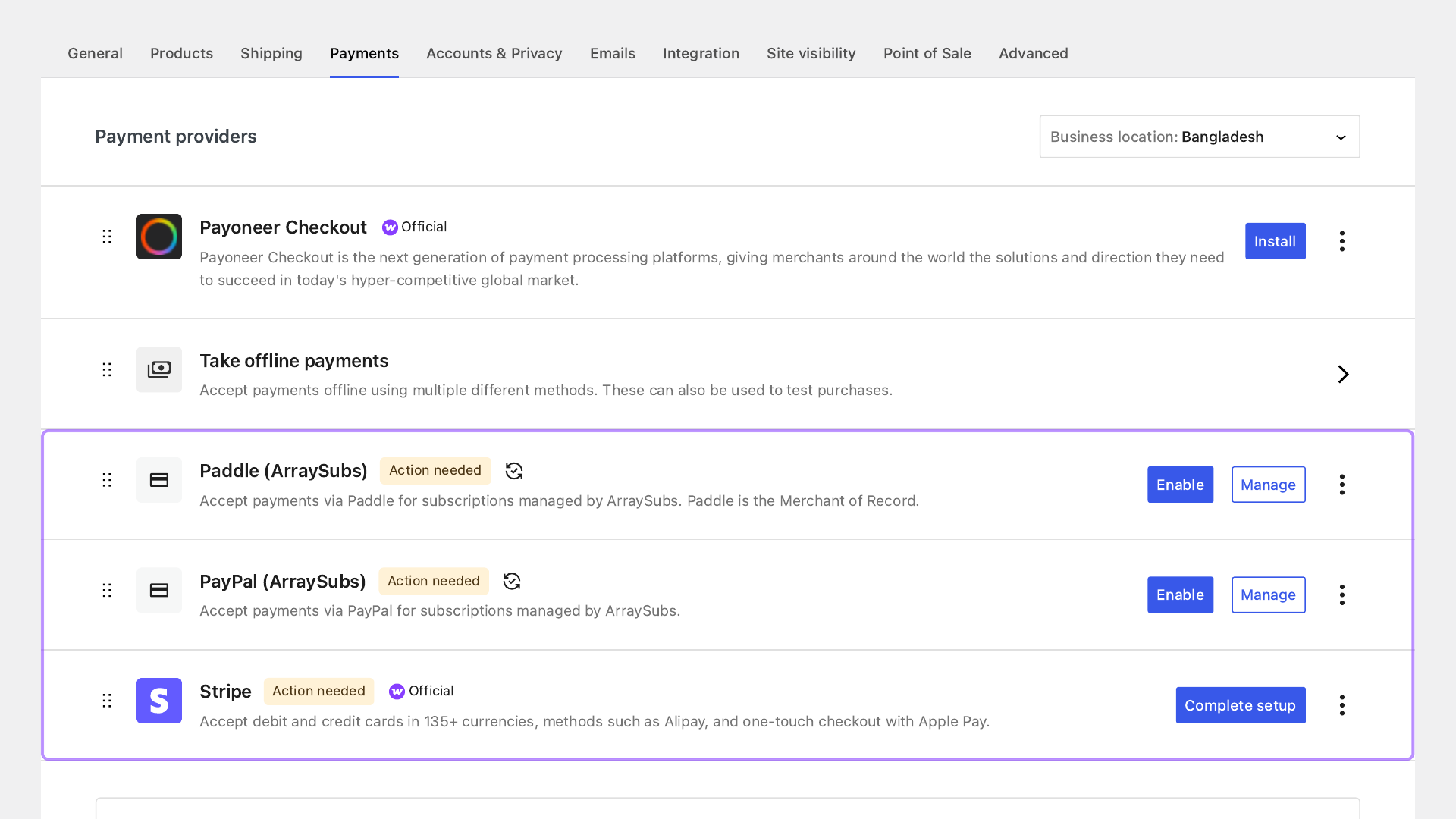Click the Paddle (ArraySubs) drag handle
1456x819 pixels.
(107, 480)
